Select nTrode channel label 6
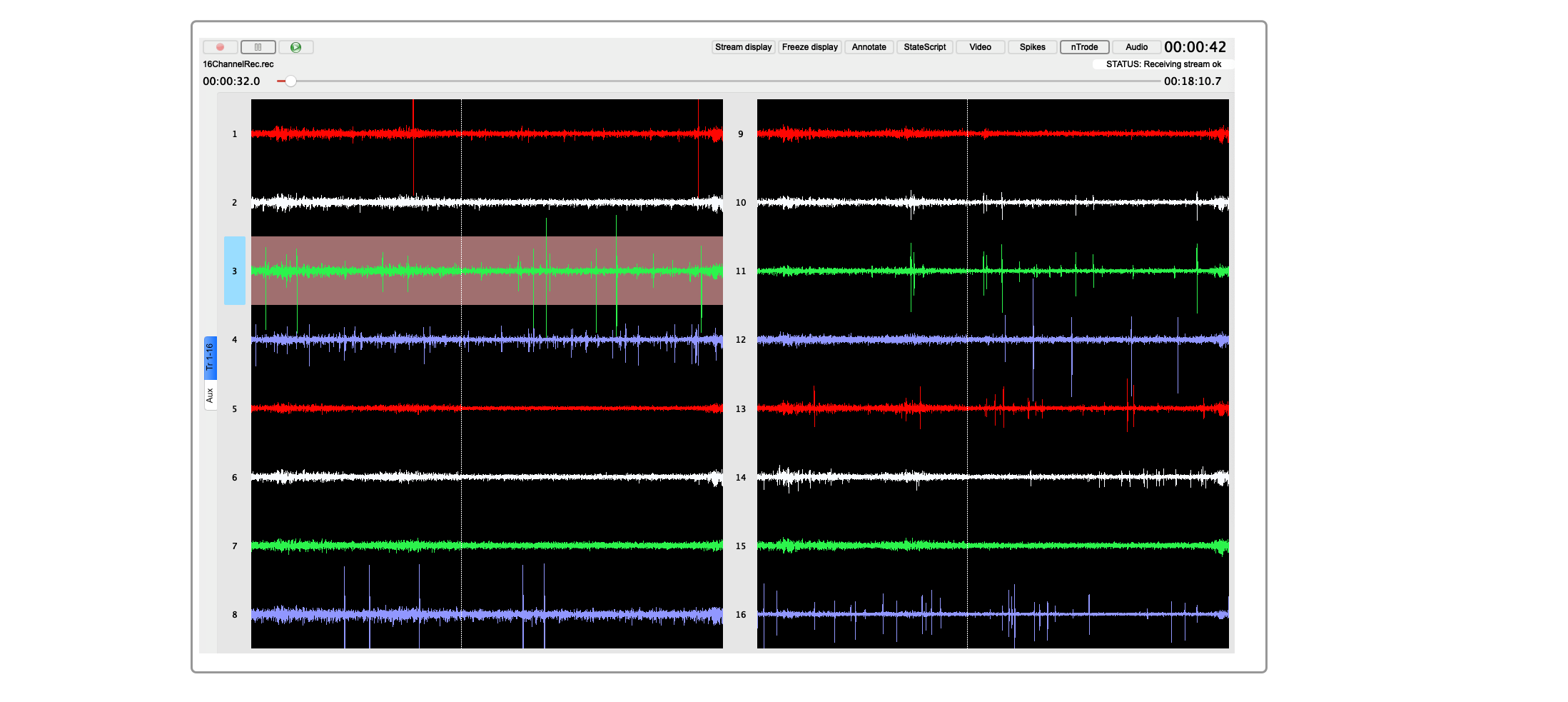Viewport: 1568px width, 702px height. click(x=234, y=477)
